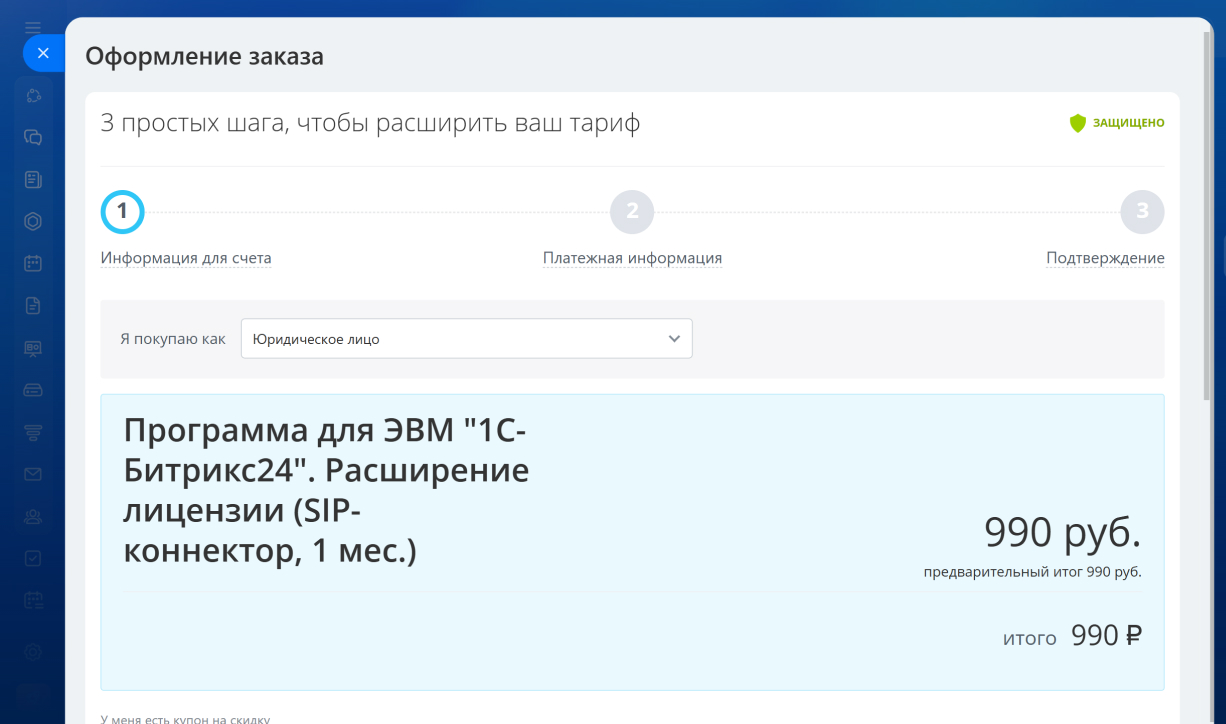Click the 'Оформление заказа' heading
This screenshot has width=1226, height=724.
[x=204, y=56]
